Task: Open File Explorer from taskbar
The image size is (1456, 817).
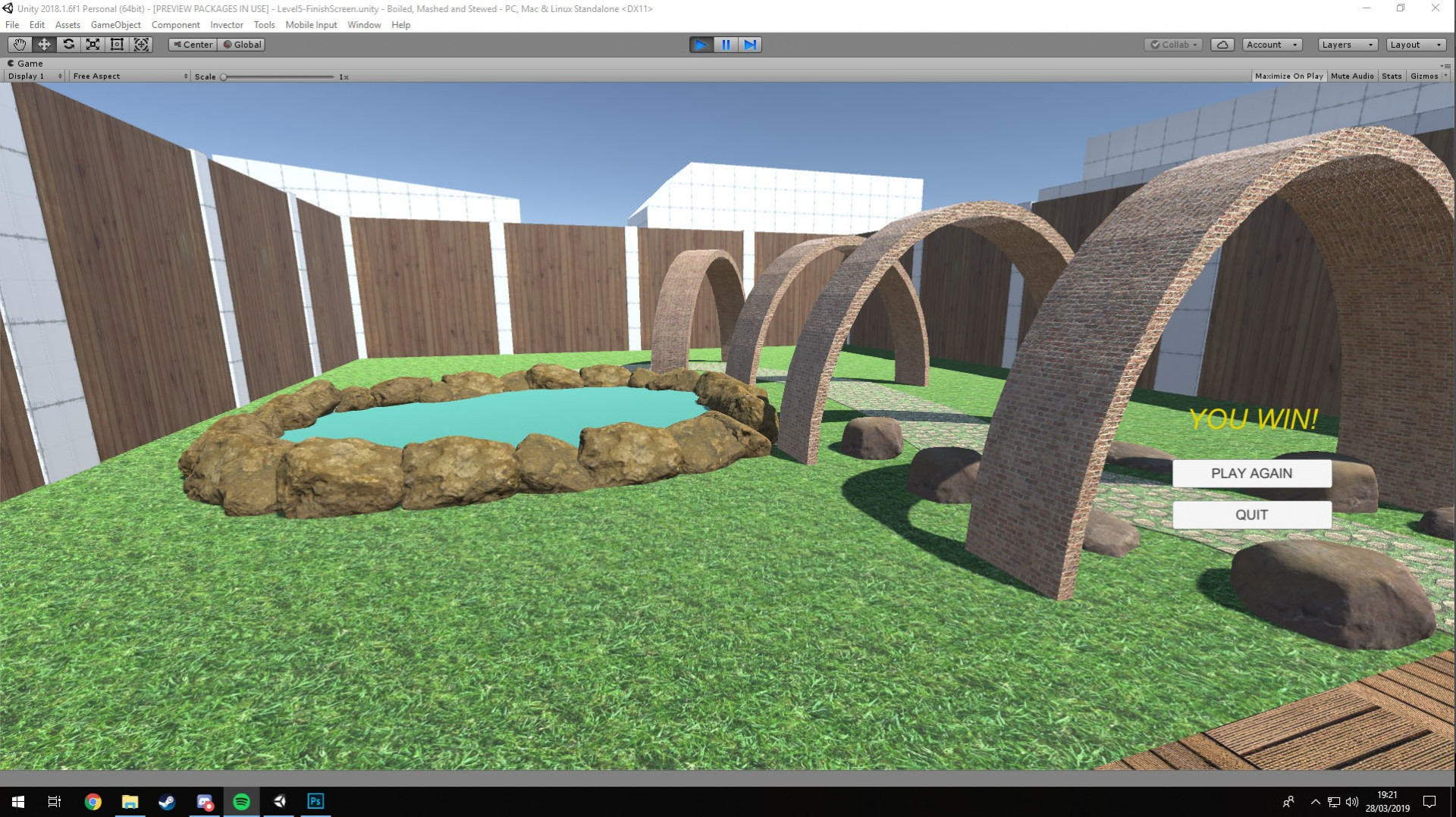Action: [130, 801]
